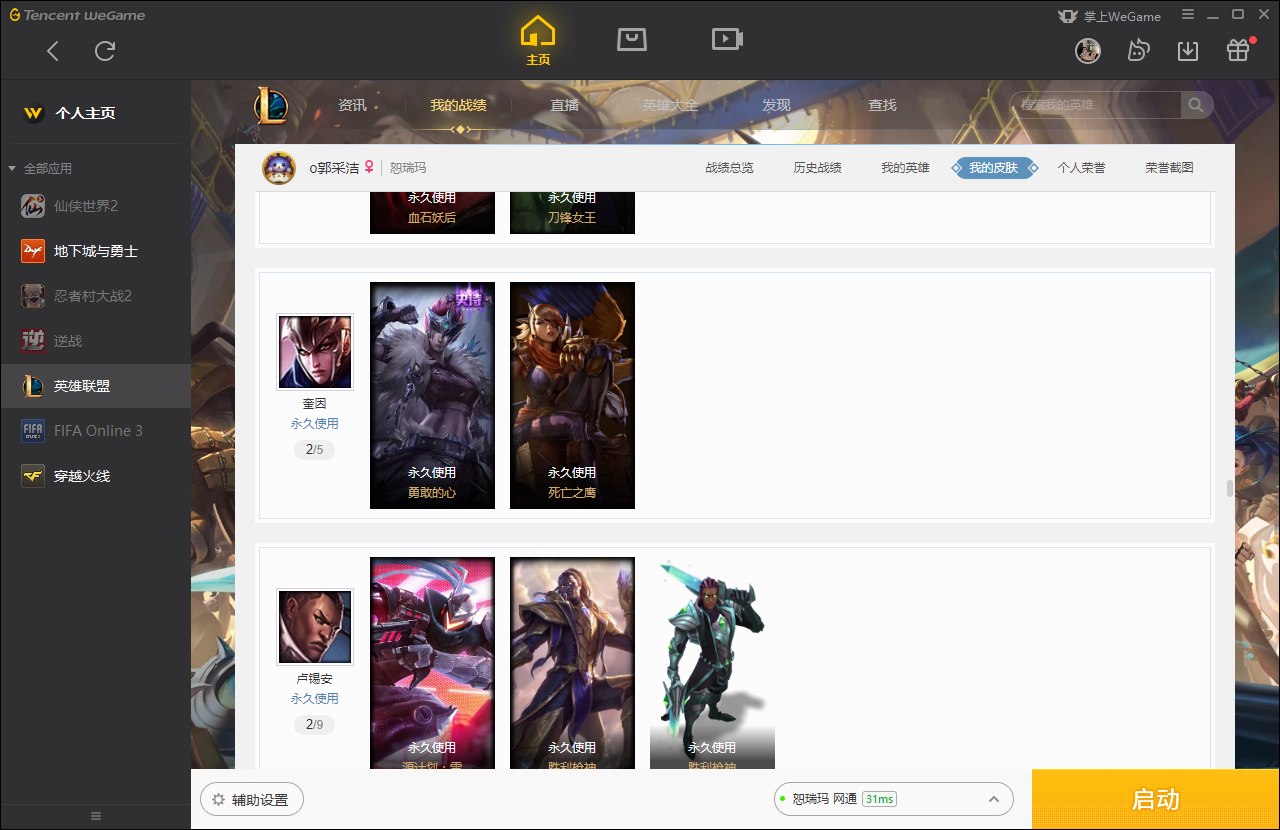The image size is (1280, 830).
Task: Click the 恕瑞玛 server name beside username
Action: [408, 168]
